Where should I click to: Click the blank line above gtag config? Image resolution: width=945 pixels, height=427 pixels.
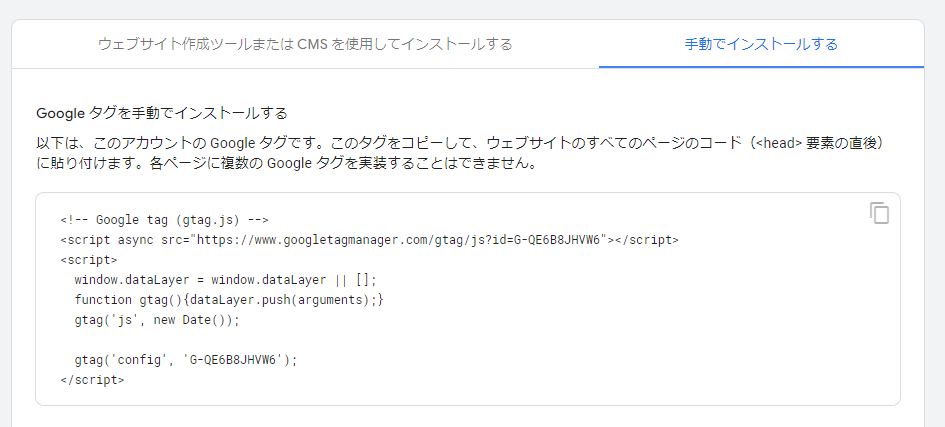(468, 340)
